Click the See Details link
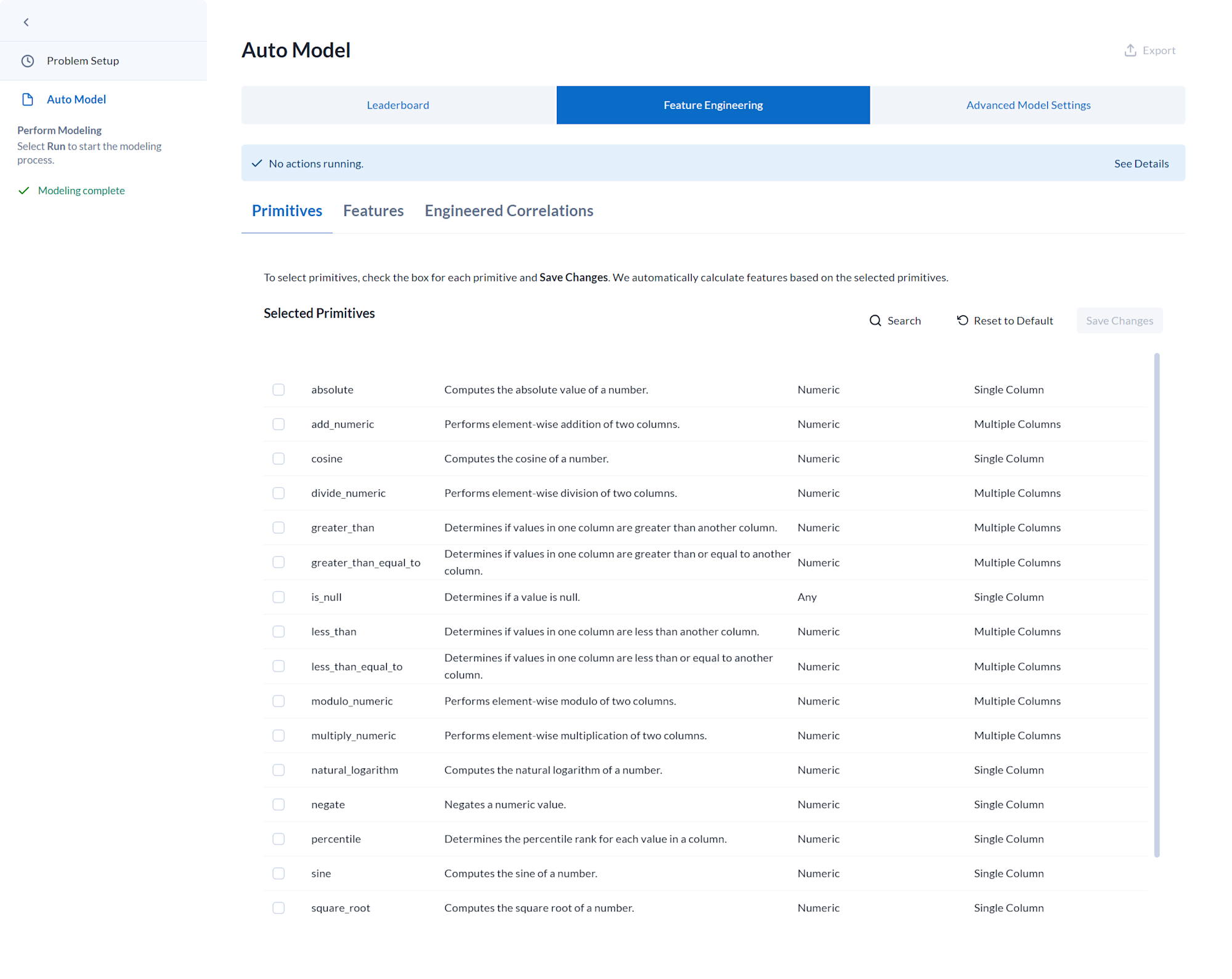1232x979 pixels. point(1141,163)
